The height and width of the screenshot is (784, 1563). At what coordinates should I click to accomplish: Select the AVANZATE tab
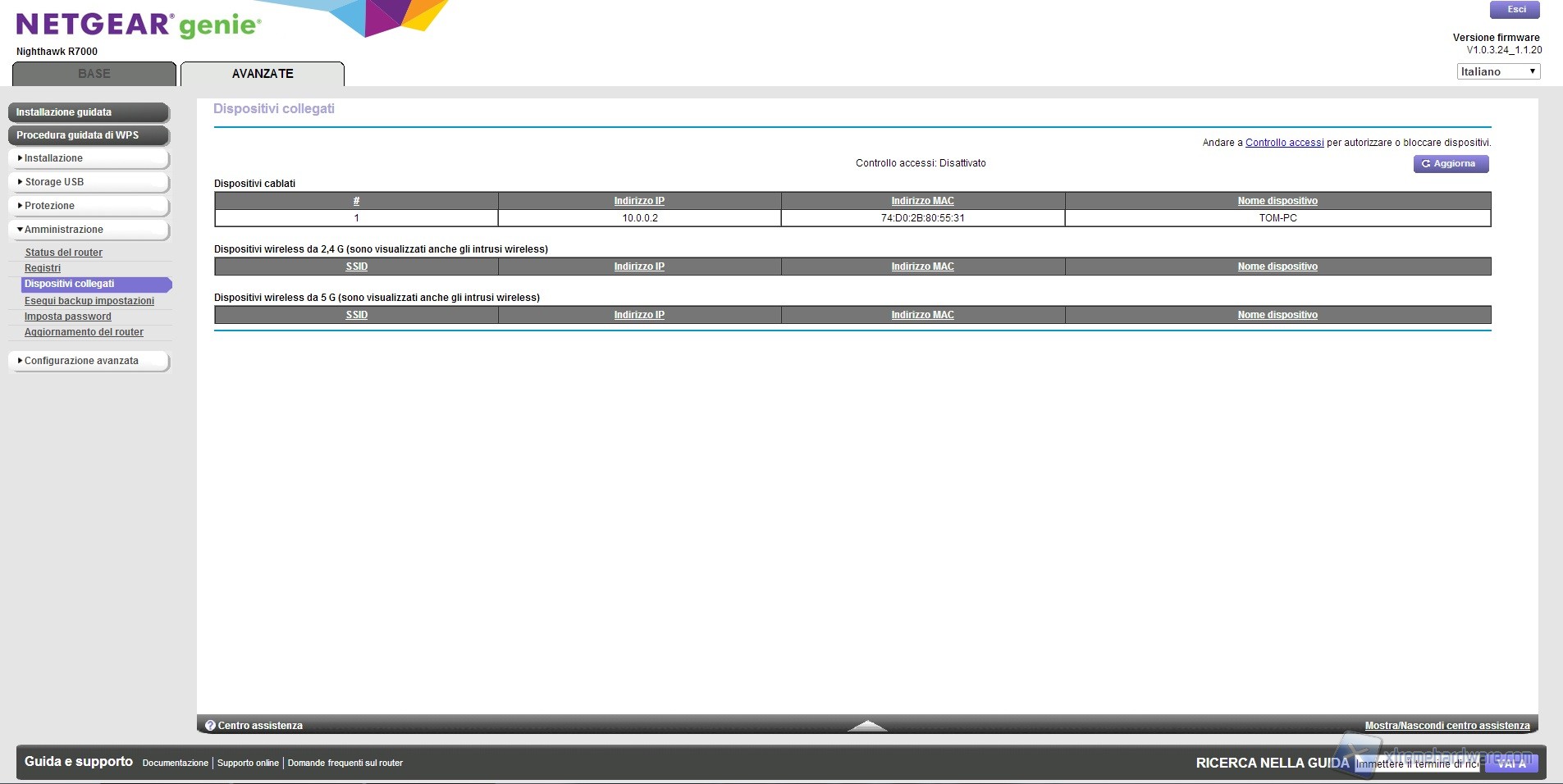263,74
